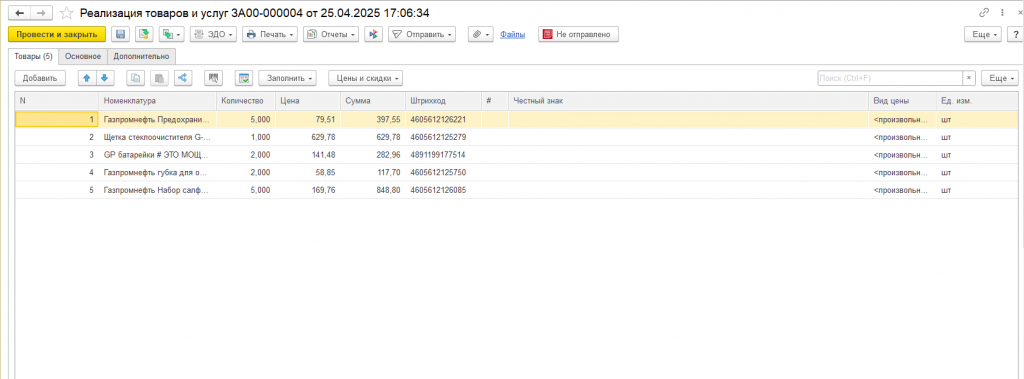Click the Добавить button
This screenshot has height=379, width=1024.
click(x=40, y=78)
